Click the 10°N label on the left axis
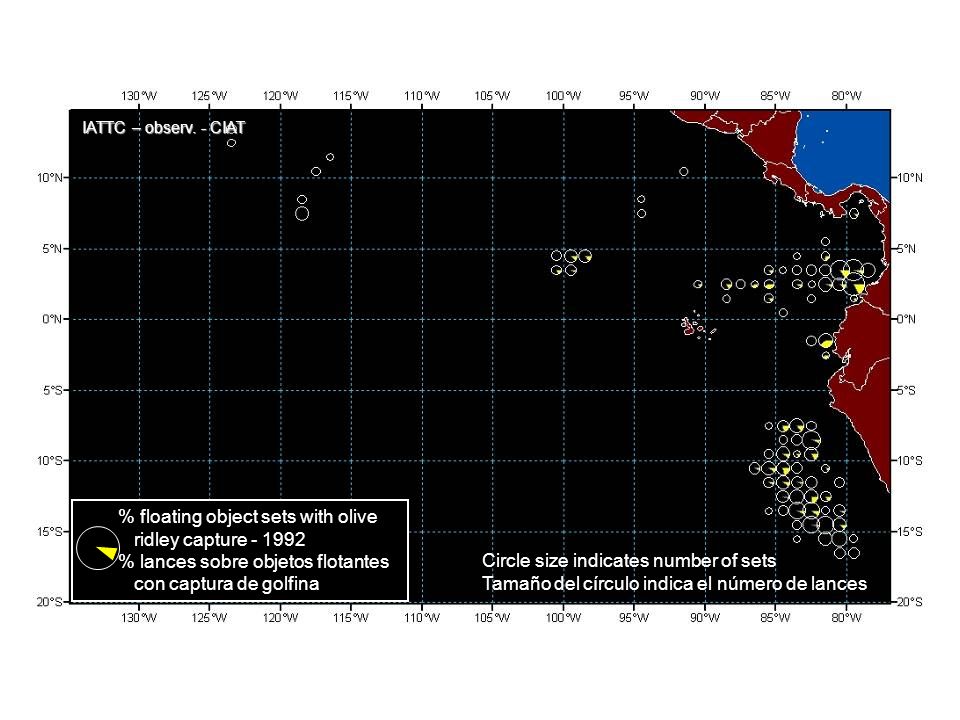This screenshot has height=720, width=960. click(50, 178)
